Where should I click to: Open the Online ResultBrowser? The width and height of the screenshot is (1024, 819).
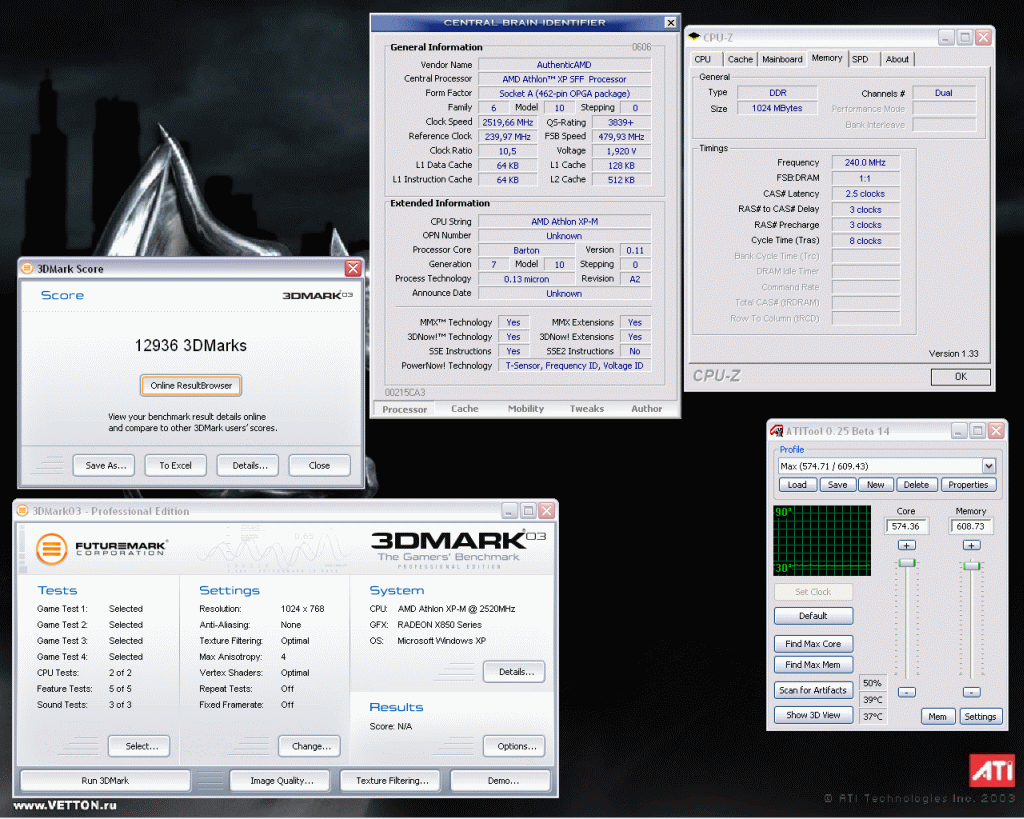191,385
